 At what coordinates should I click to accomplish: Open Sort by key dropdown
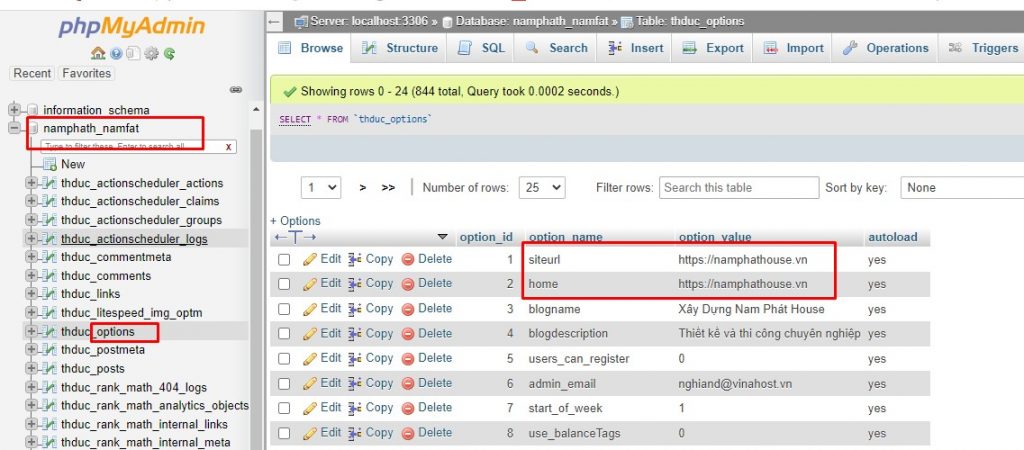point(962,187)
